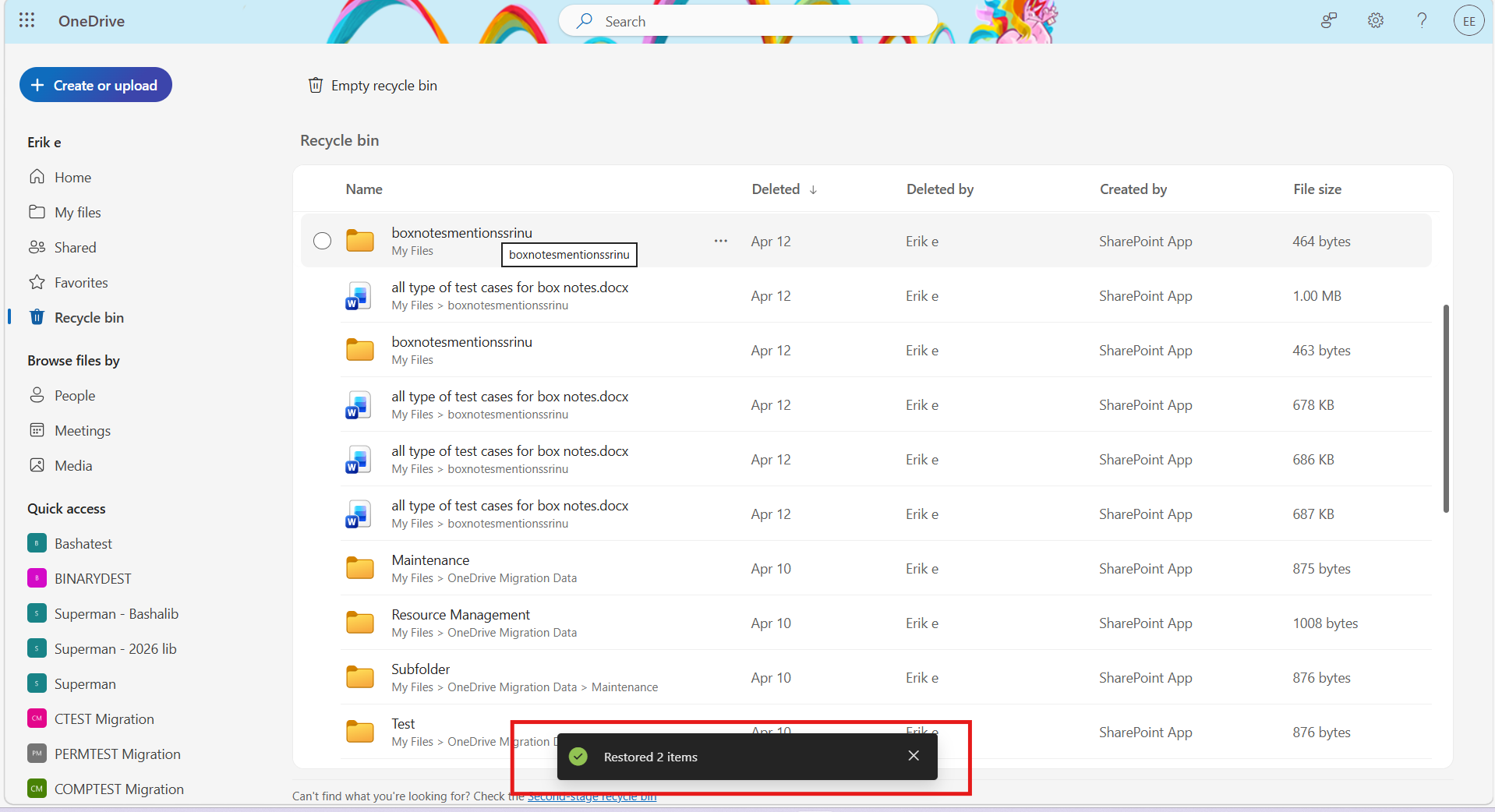Sort by the Created by column header
This screenshot has height=812, width=1495.
coord(1133,189)
